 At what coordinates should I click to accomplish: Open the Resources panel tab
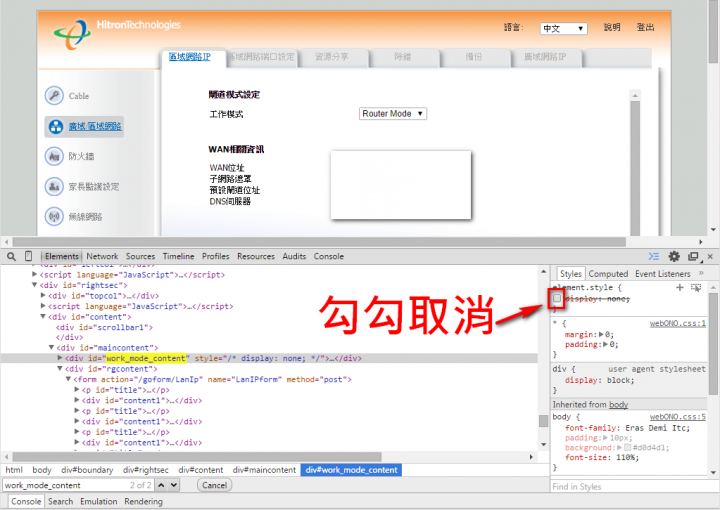(256, 256)
